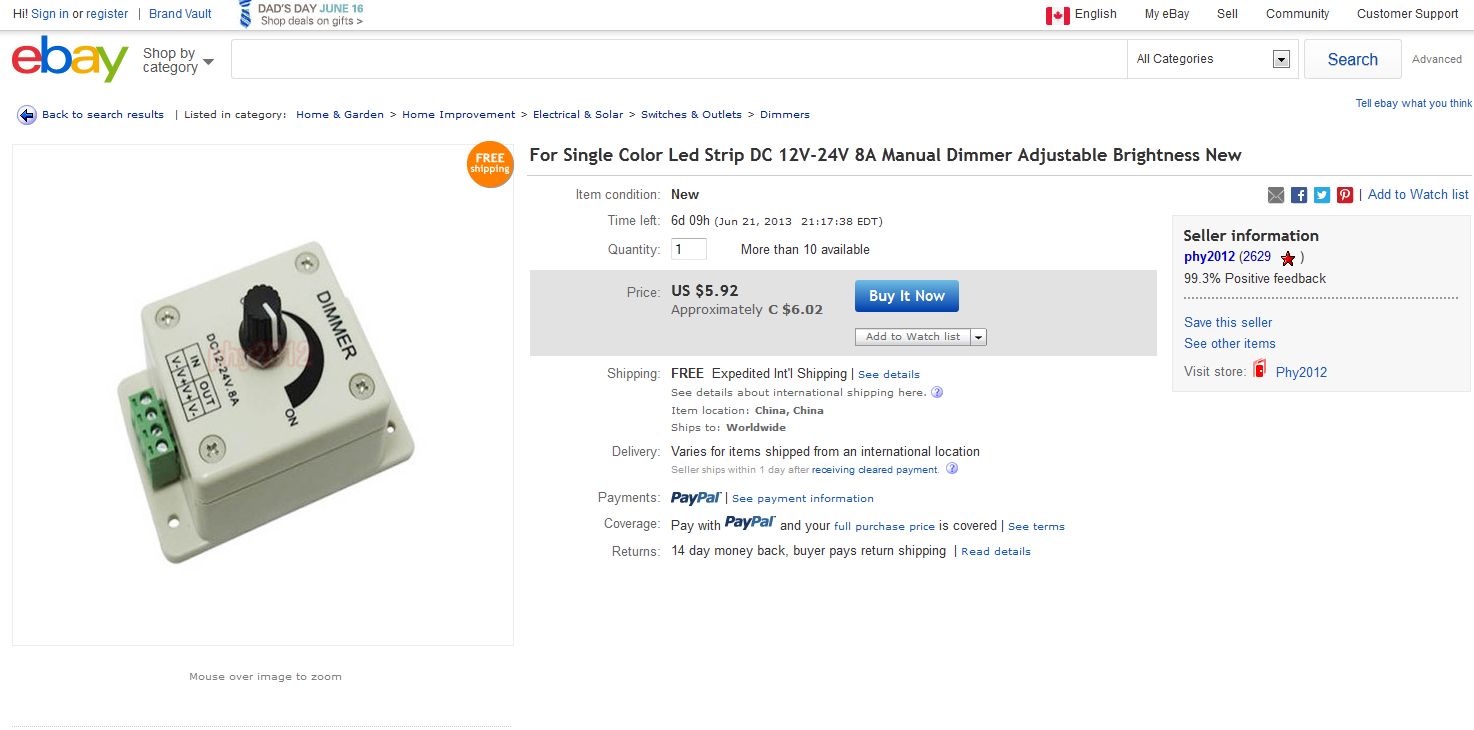This screenshot has width=1474, height=730.
Task: Open the See other items link
Action: coord(1229,343)
